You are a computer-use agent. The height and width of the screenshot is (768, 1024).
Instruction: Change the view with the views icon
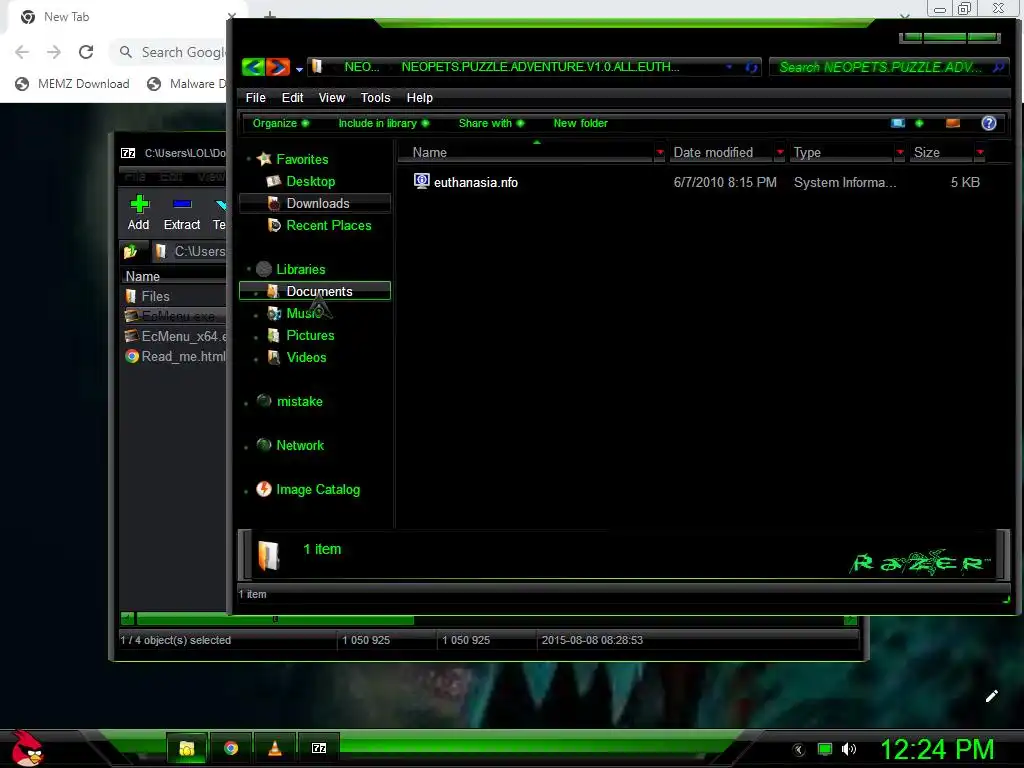pos(898,123)
